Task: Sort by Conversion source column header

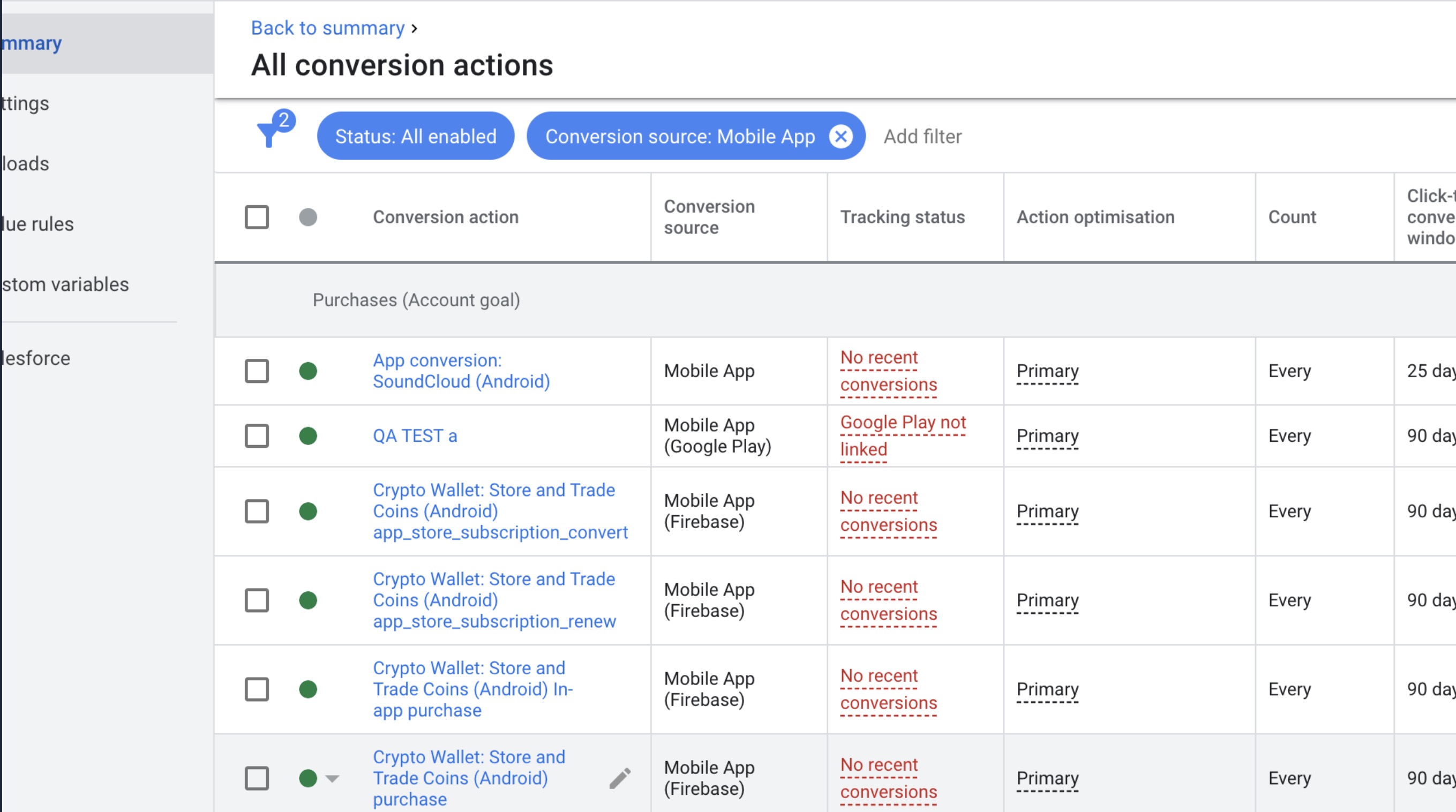Action: tap(709, 217)
